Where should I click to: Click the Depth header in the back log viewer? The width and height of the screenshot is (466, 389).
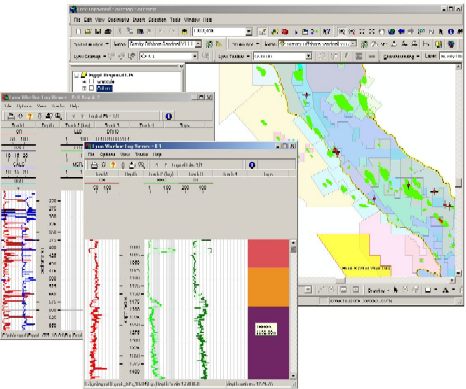47,125
